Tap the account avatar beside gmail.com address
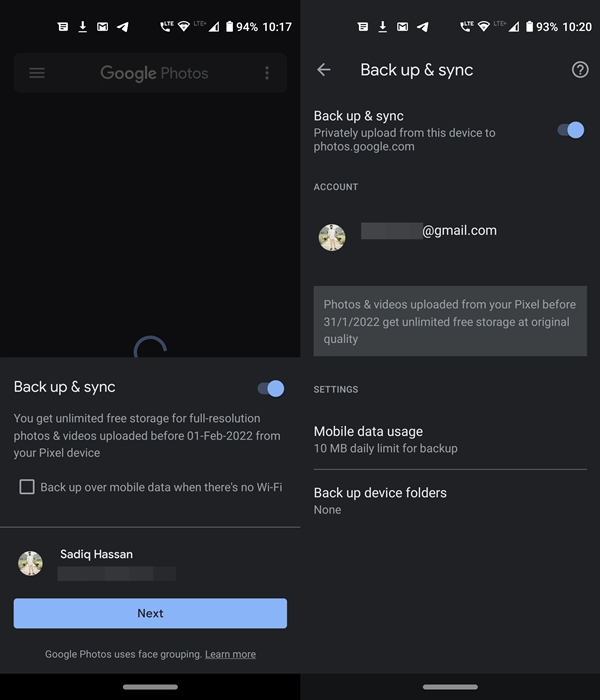The height and width of the screenshot is (700, 600). pyautogui.click(x=332, y=237)
